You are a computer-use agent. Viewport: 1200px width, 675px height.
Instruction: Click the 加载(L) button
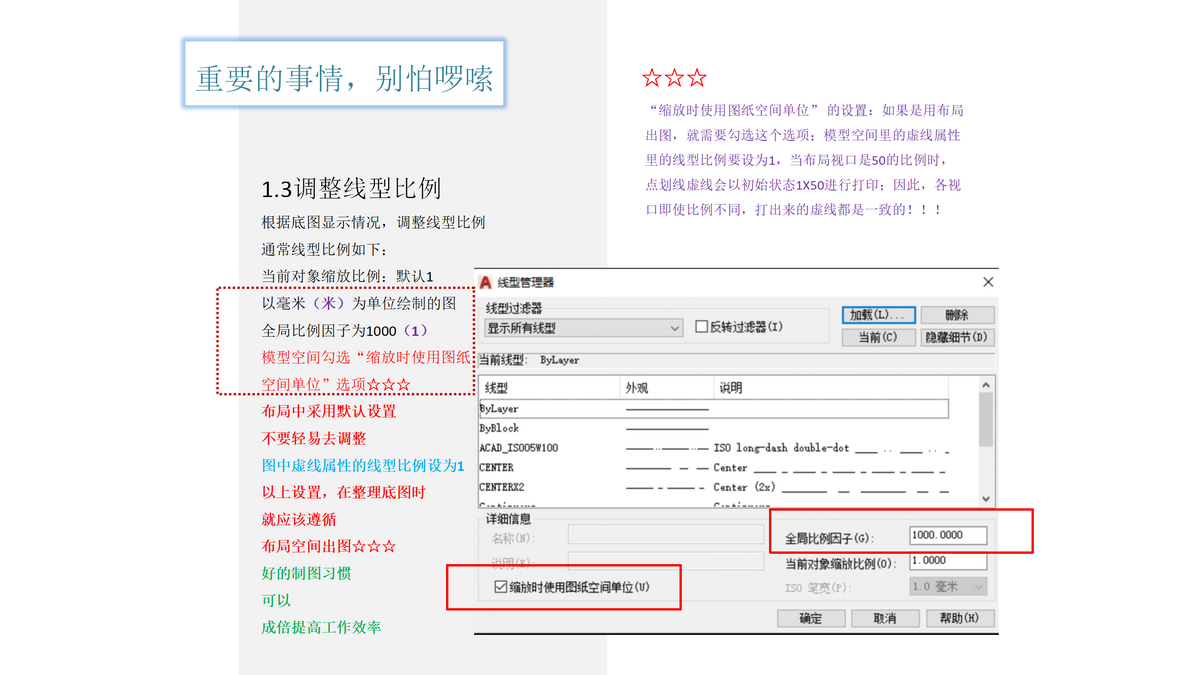(x=878, y=315)
